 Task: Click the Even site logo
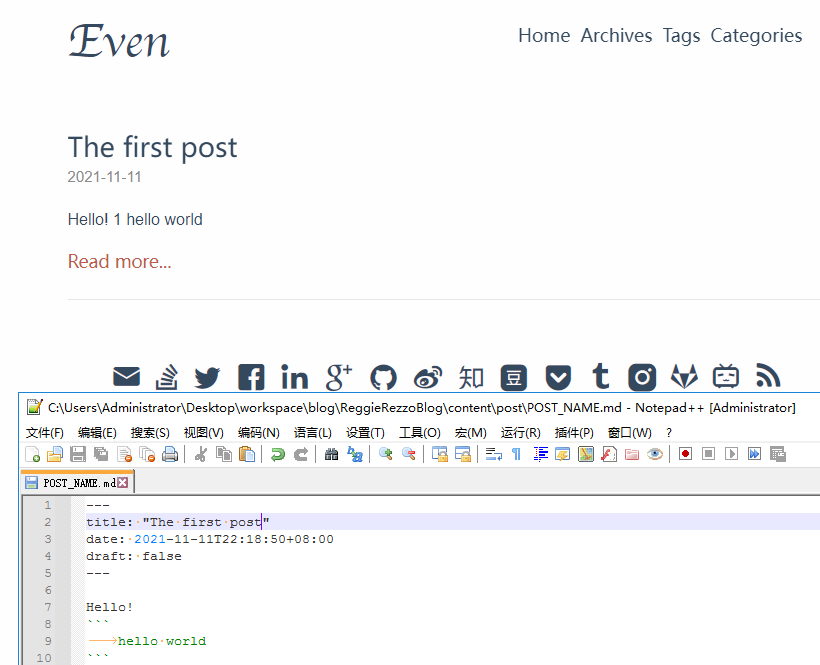[x=119, y=41]
